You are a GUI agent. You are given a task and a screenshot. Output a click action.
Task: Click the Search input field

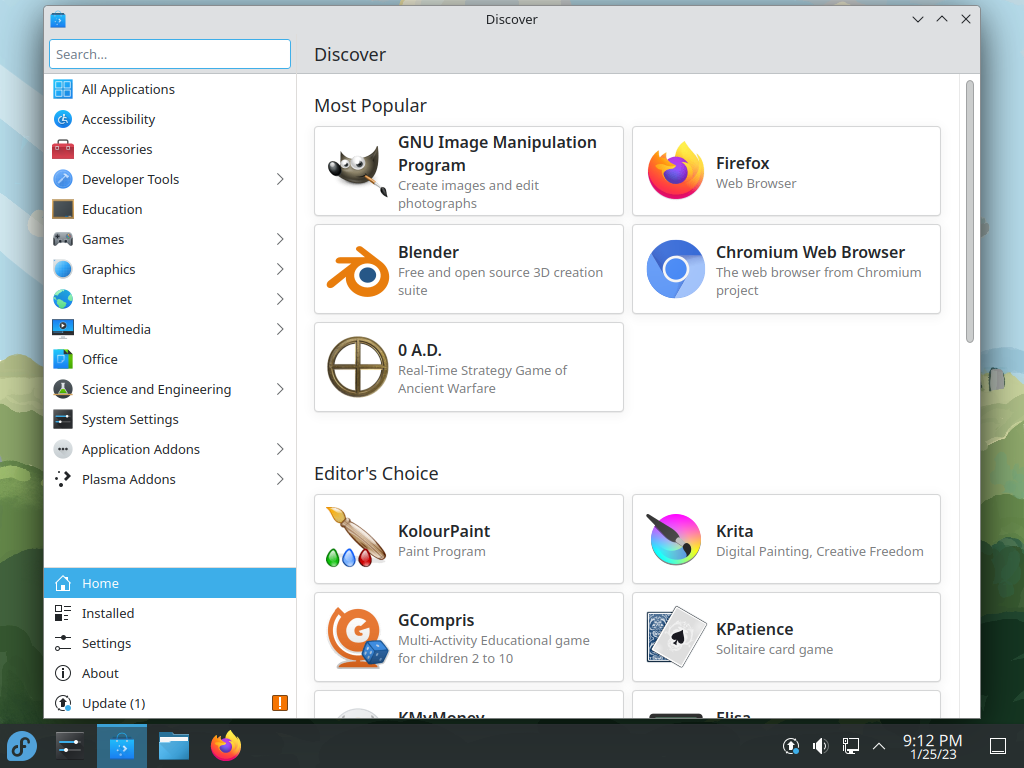[170, 54]
